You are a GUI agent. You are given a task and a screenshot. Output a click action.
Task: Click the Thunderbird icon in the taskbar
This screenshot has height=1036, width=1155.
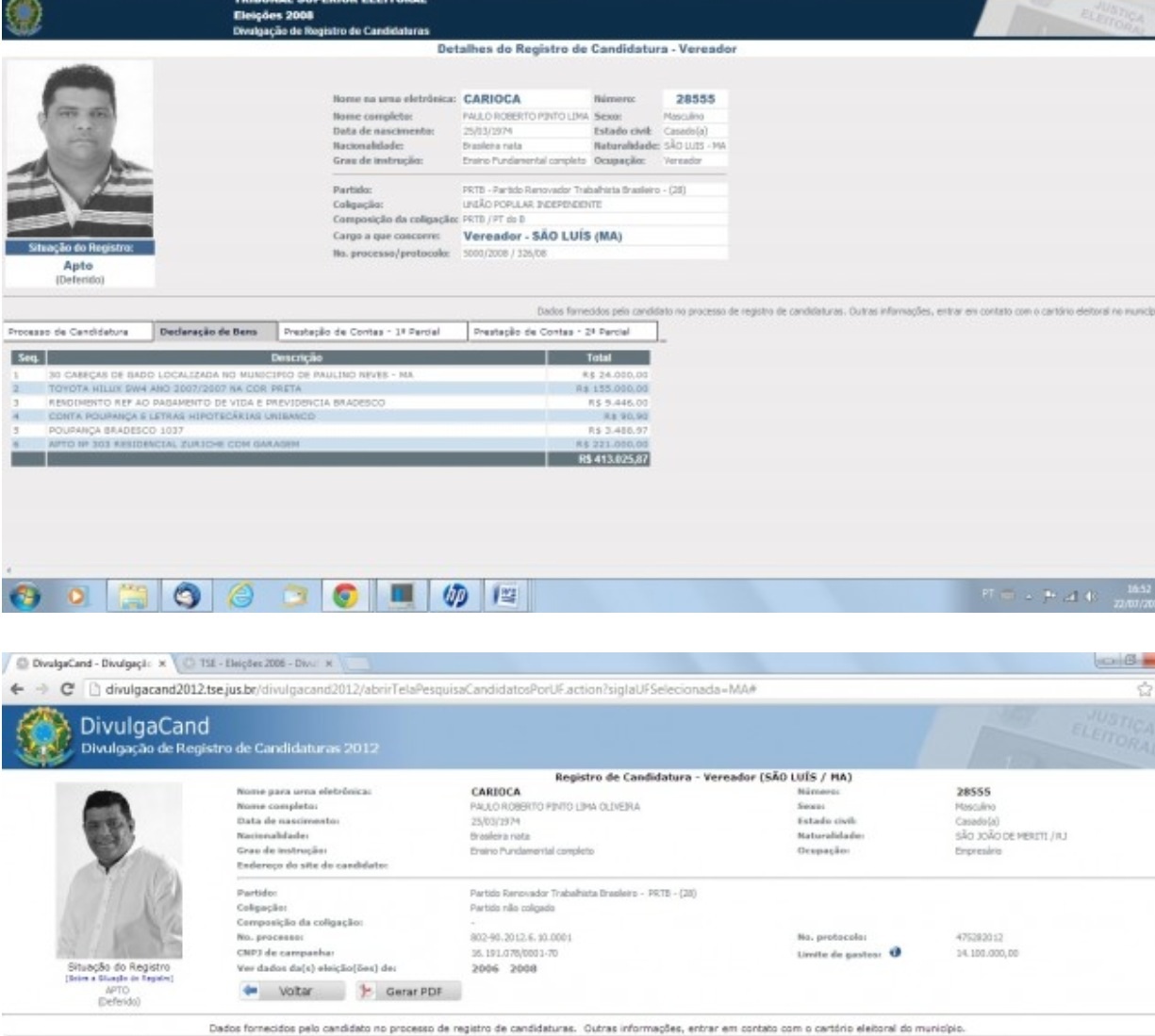click(x=186, y=596)
